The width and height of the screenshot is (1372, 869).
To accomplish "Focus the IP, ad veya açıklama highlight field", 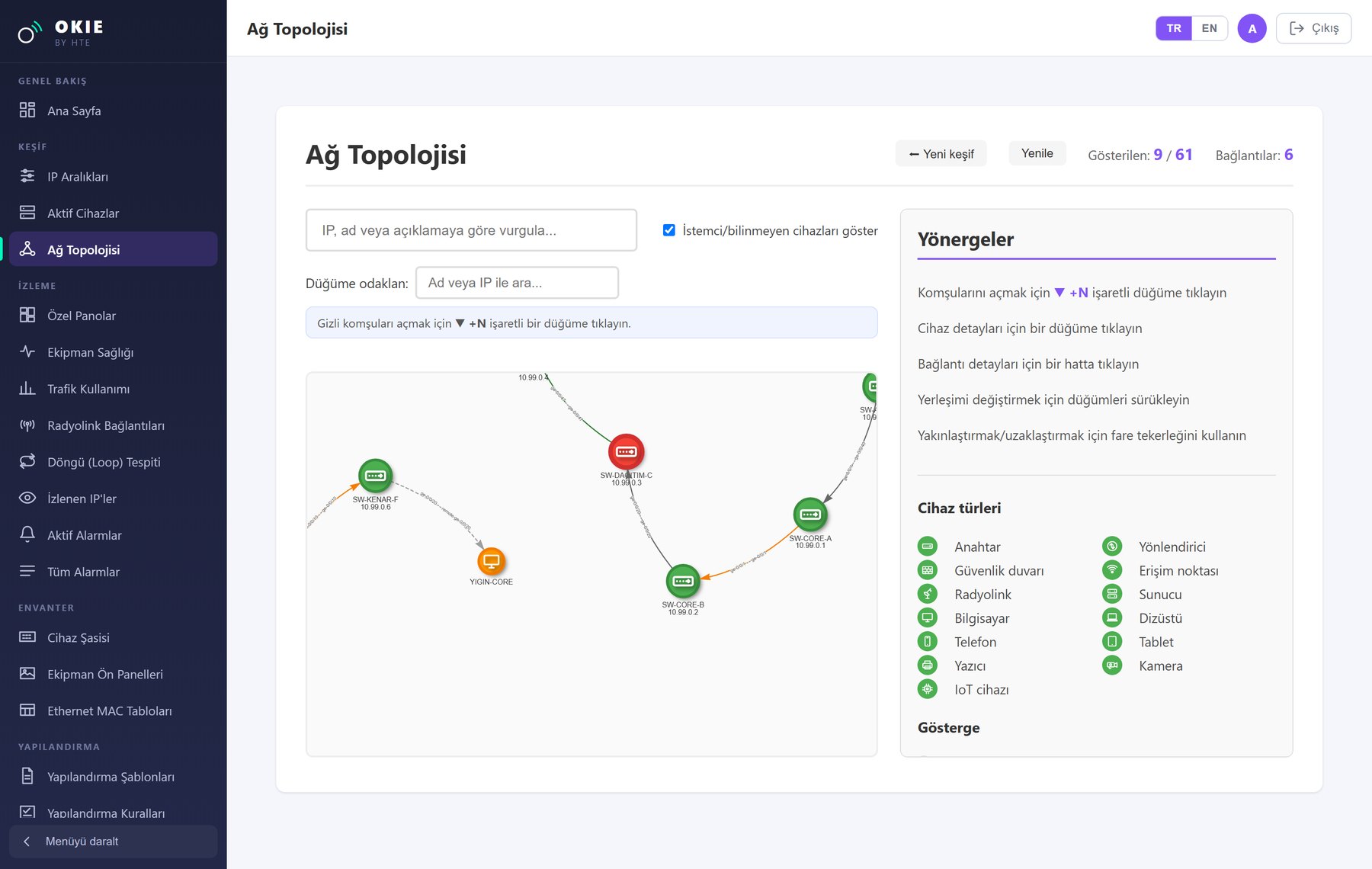I will click(471, 230).
